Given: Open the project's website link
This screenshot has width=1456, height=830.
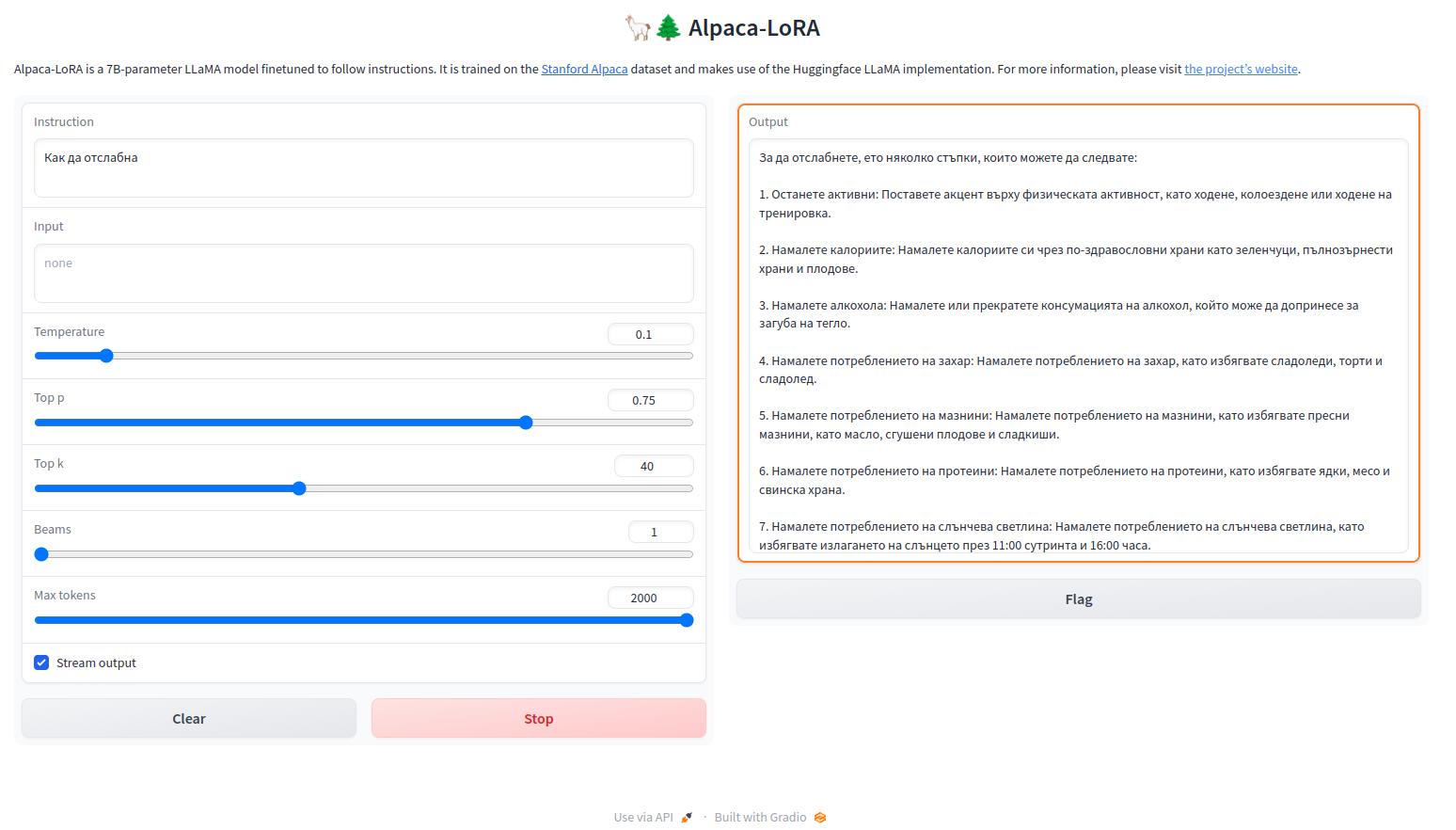Looking at the screenshot, I should click(x=1241, y=69).
